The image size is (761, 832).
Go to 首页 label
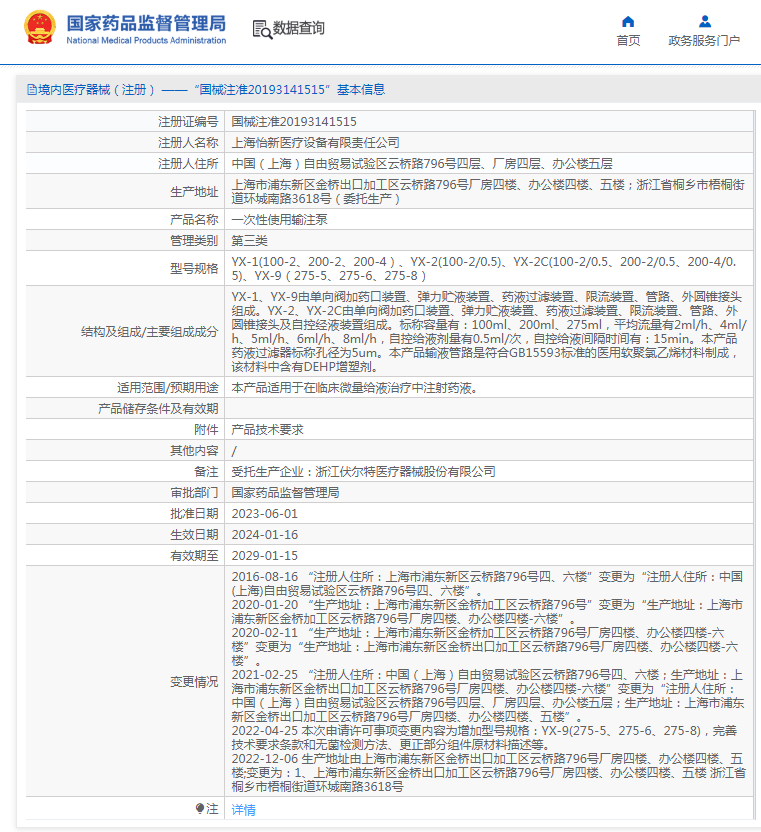click(x=628, y=41)
